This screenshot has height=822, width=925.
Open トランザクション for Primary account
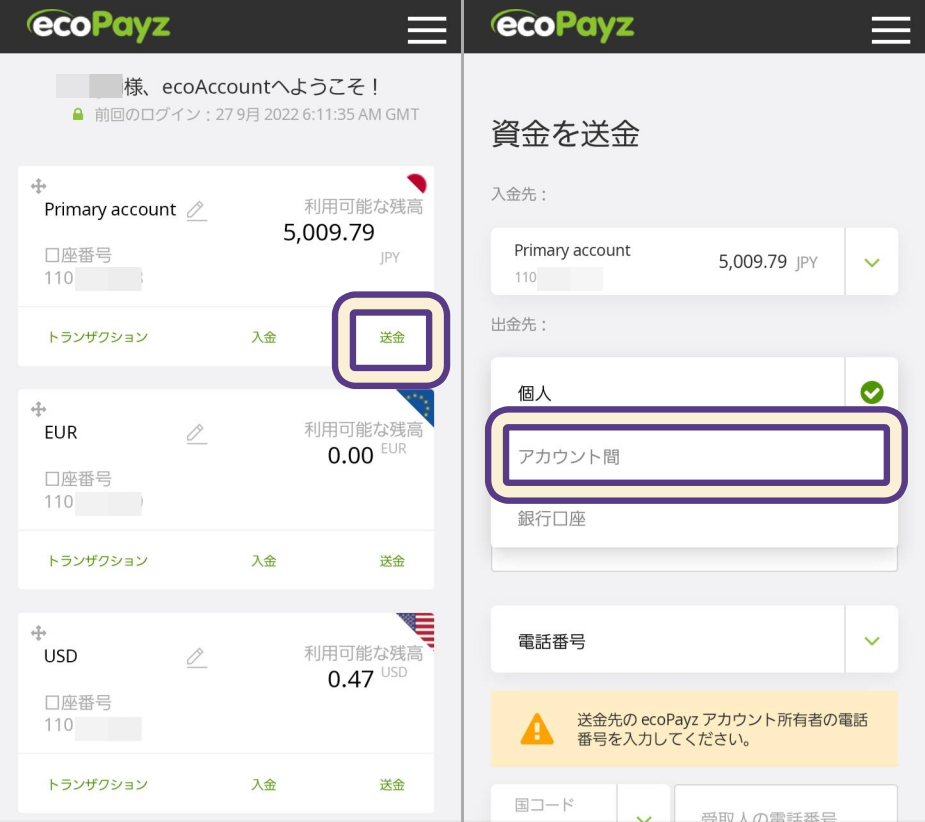click(x=97, y=337)
